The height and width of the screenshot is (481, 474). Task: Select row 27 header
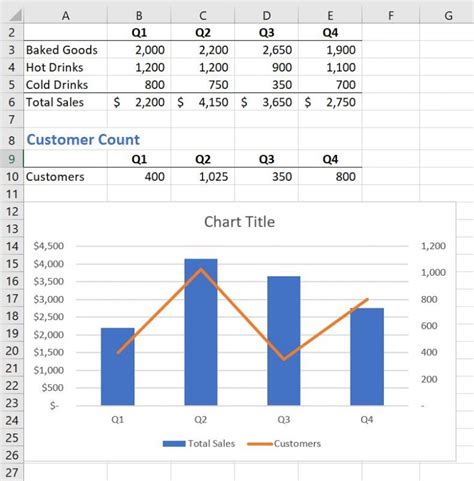coord(12,472)
